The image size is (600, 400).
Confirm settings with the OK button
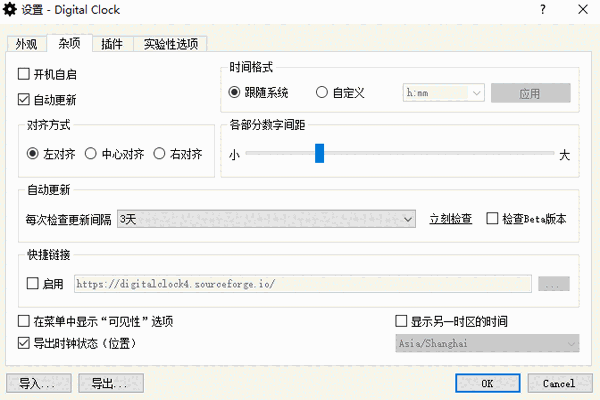[x=488, y=383]
